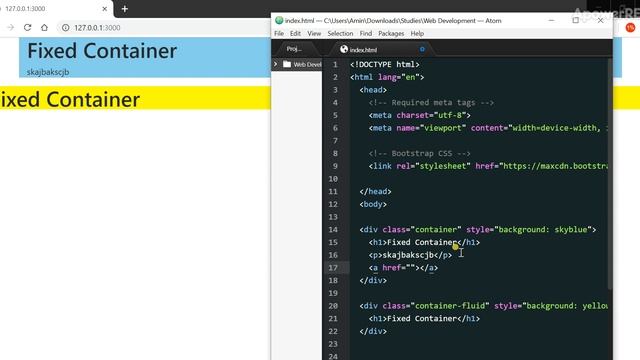The image size is (640, 360).
Task: Click line number 17 in the gutter
Action: click(333, 268)
